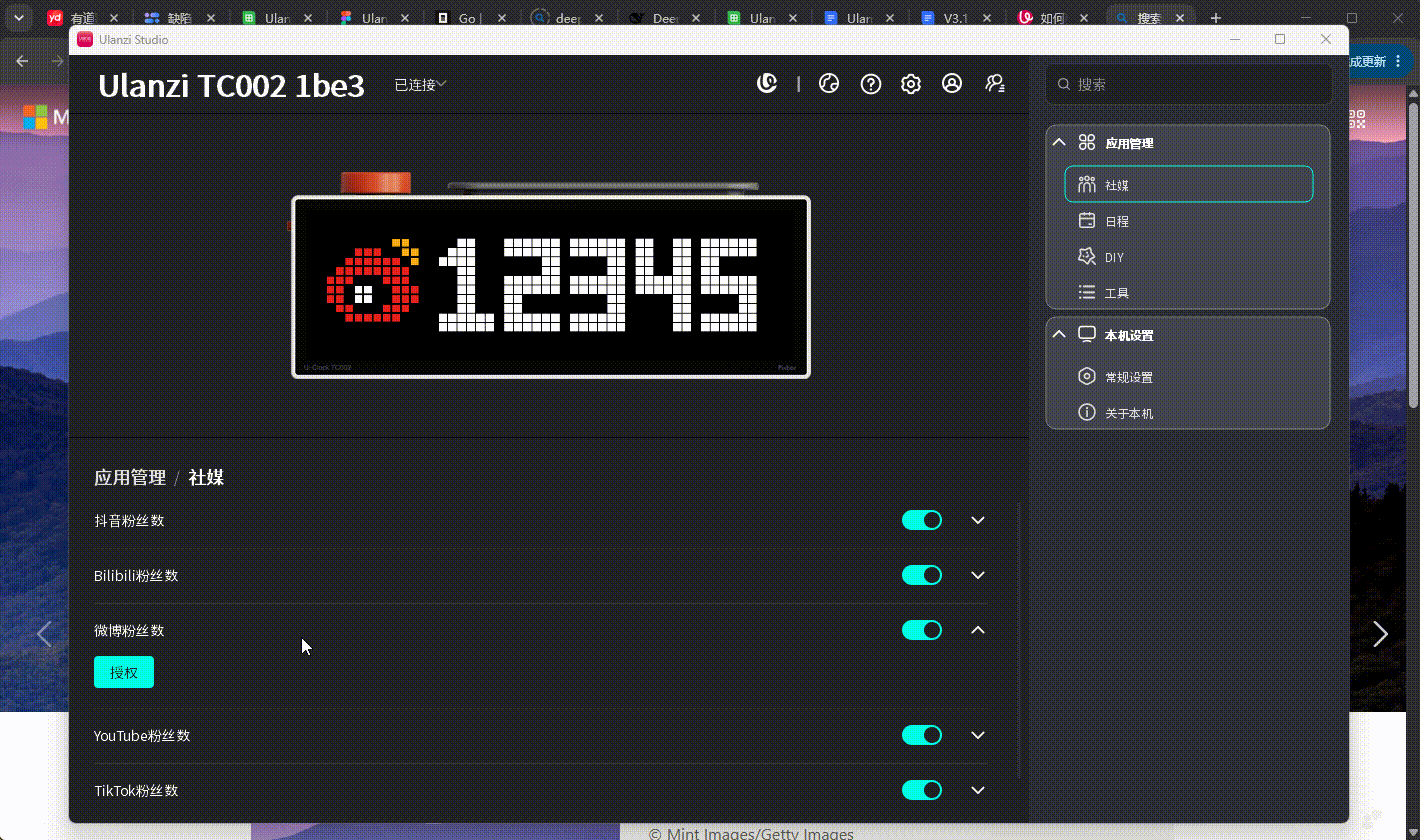1420x840 pixels.
Task: Close the 搜索 browser tab
Action: (1179, 18)
